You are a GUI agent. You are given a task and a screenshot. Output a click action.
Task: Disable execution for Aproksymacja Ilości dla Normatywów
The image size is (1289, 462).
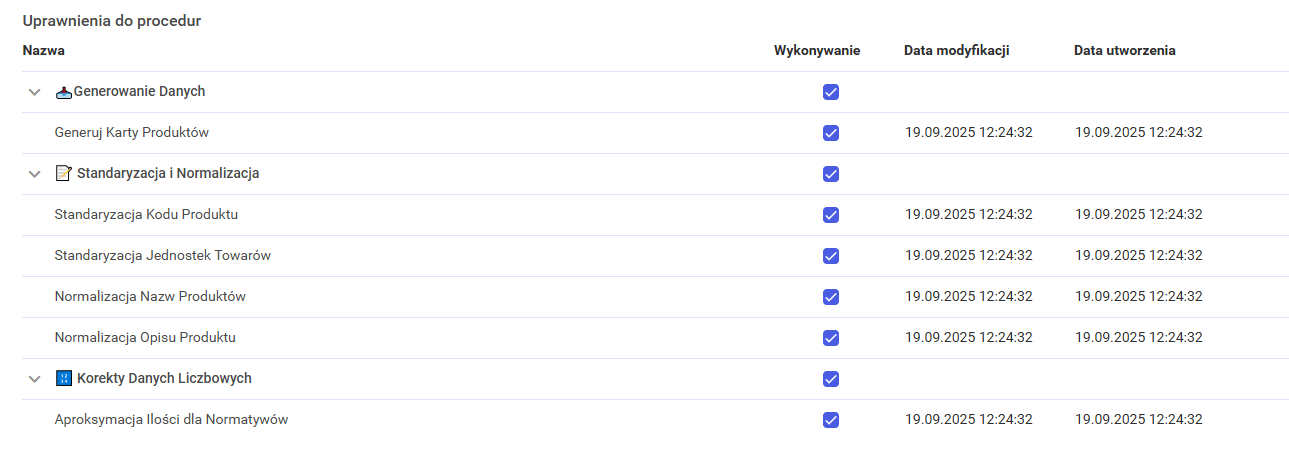(x=830, y=420)
